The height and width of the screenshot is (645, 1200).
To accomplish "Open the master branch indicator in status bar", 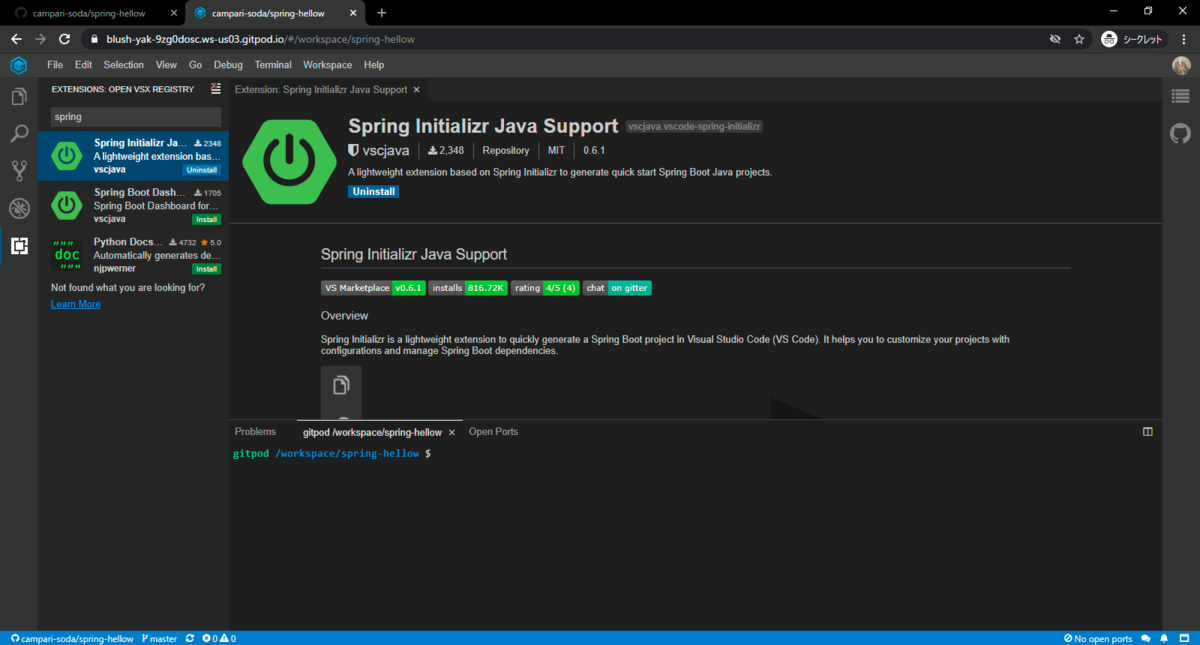I will point(160,638).
